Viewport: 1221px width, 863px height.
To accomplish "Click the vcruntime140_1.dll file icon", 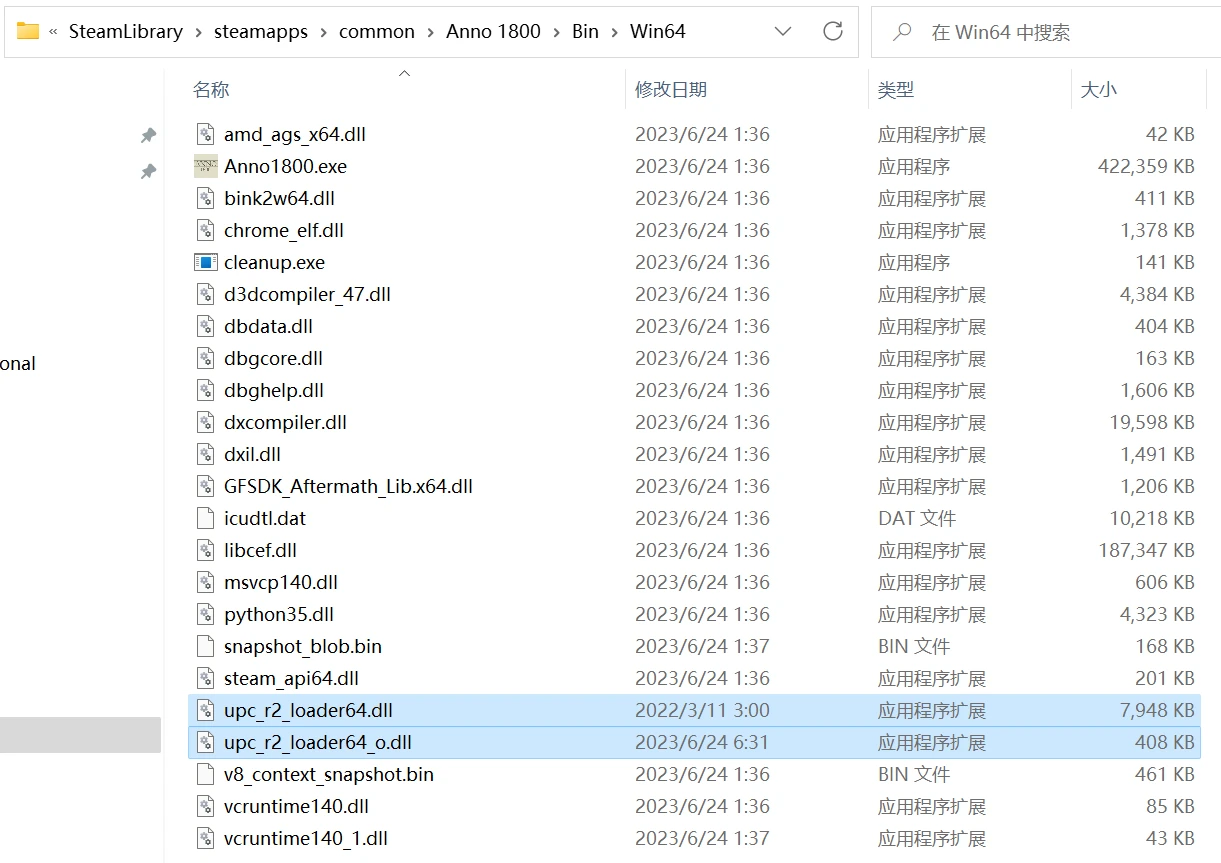I will coord(205,839).
